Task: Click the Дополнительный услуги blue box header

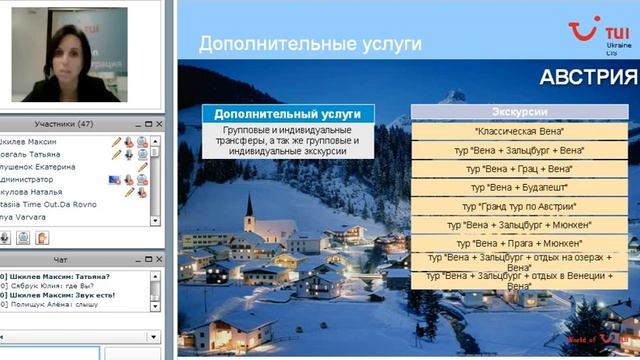Action: [288, 114]
